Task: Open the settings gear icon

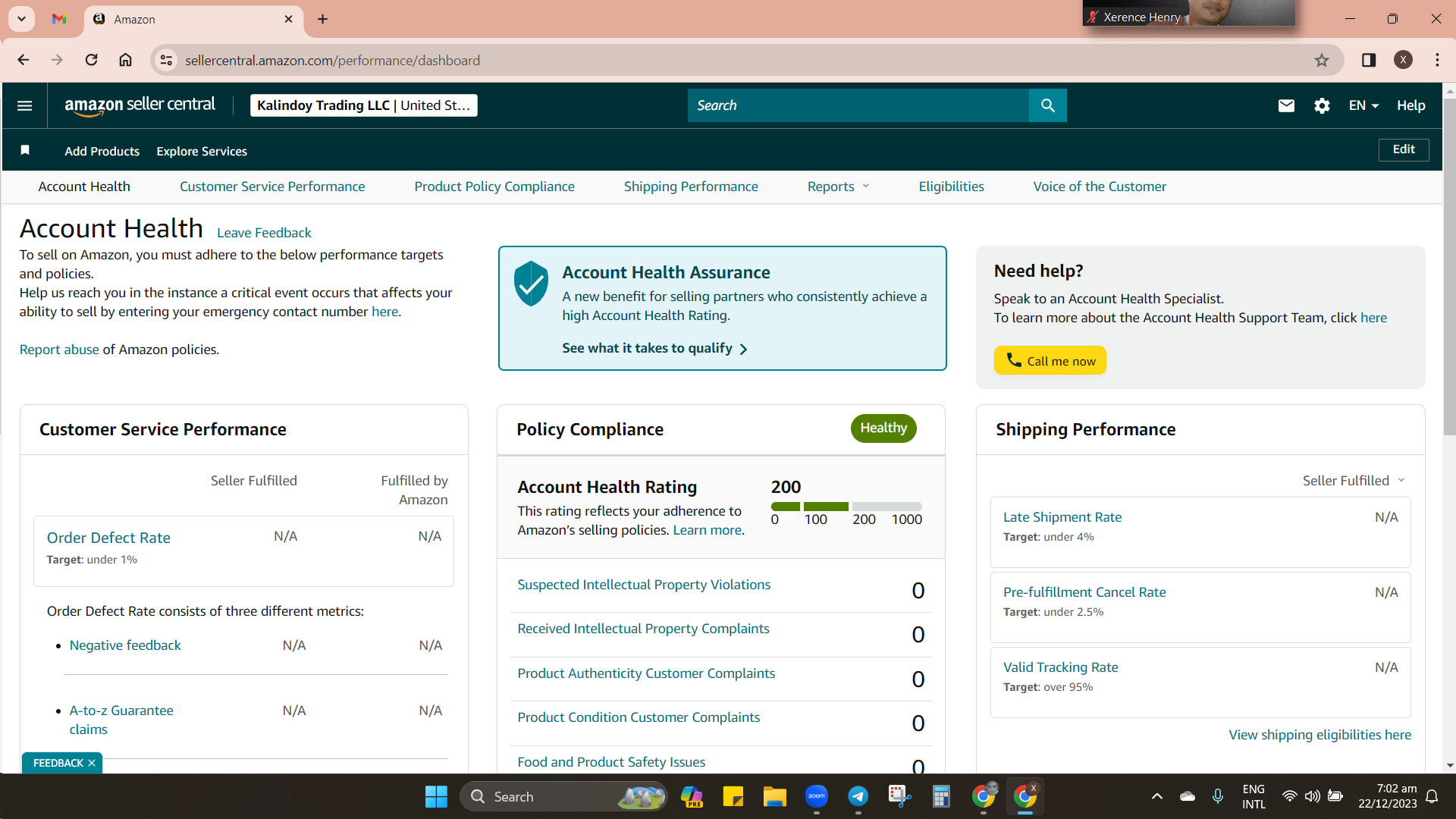Action: click(x=1322, y=105)
